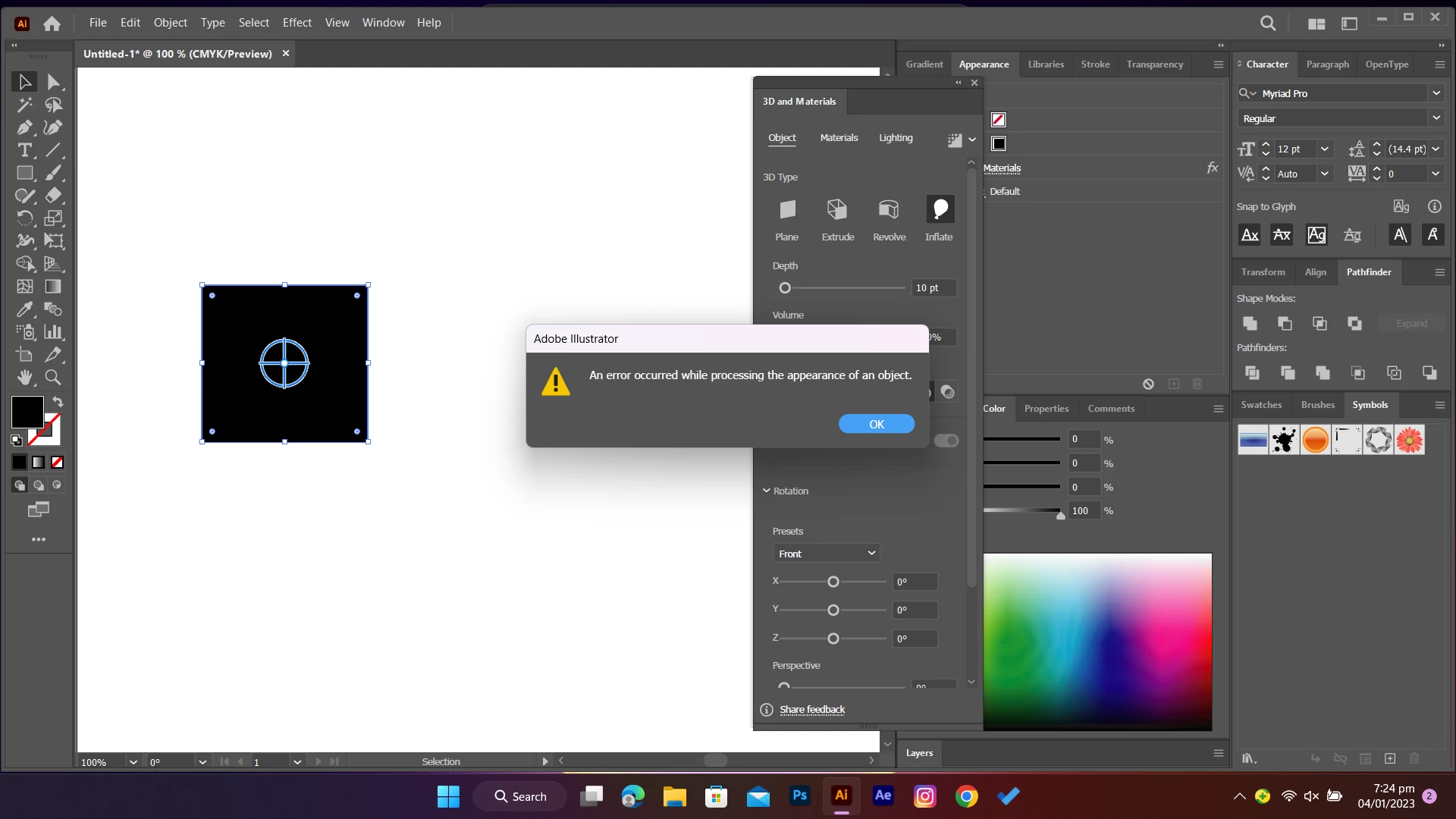Screen dimensions: 1456x819
Task: Toggle the switch in 3D panel
Action: [x=946, y=441]
